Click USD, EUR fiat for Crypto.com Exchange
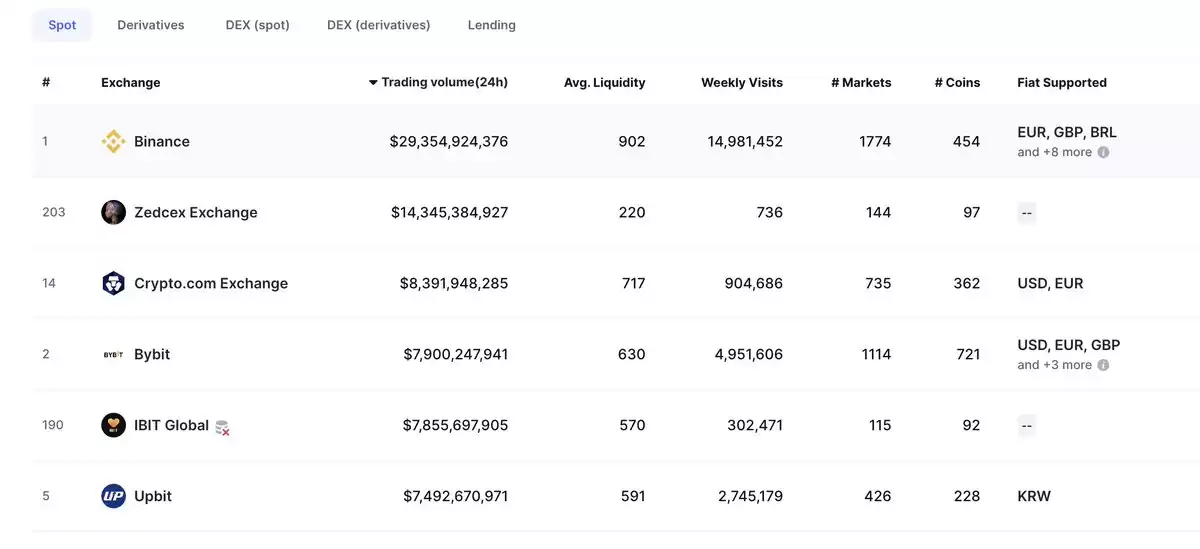Viewport: 1200px width, 549px height. click(x=1050, y=283)
